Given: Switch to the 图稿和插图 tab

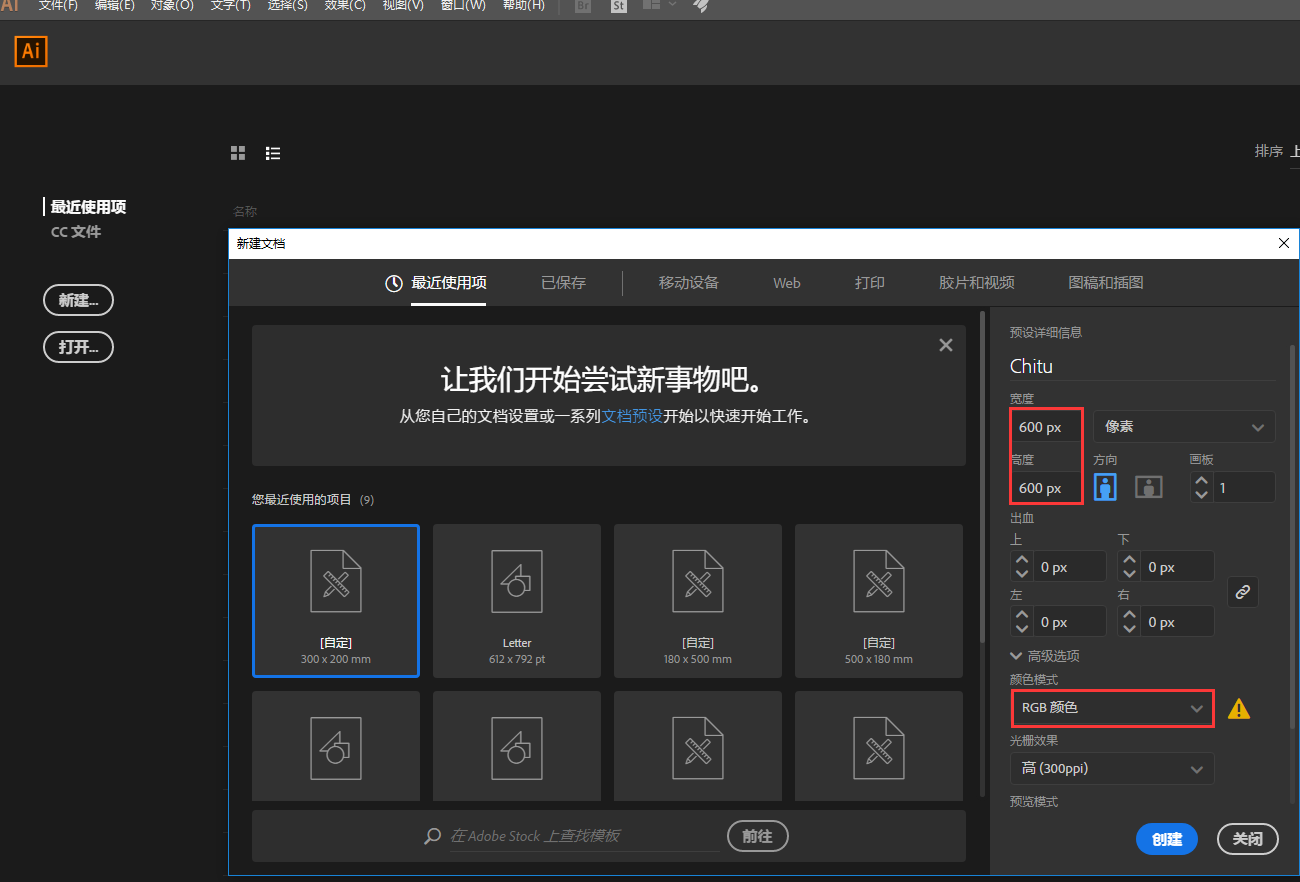Looking at the screenshot, I should 1106,283.
